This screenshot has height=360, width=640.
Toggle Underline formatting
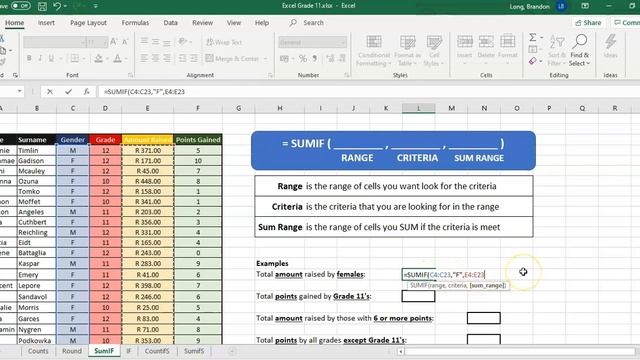[51, 58]
